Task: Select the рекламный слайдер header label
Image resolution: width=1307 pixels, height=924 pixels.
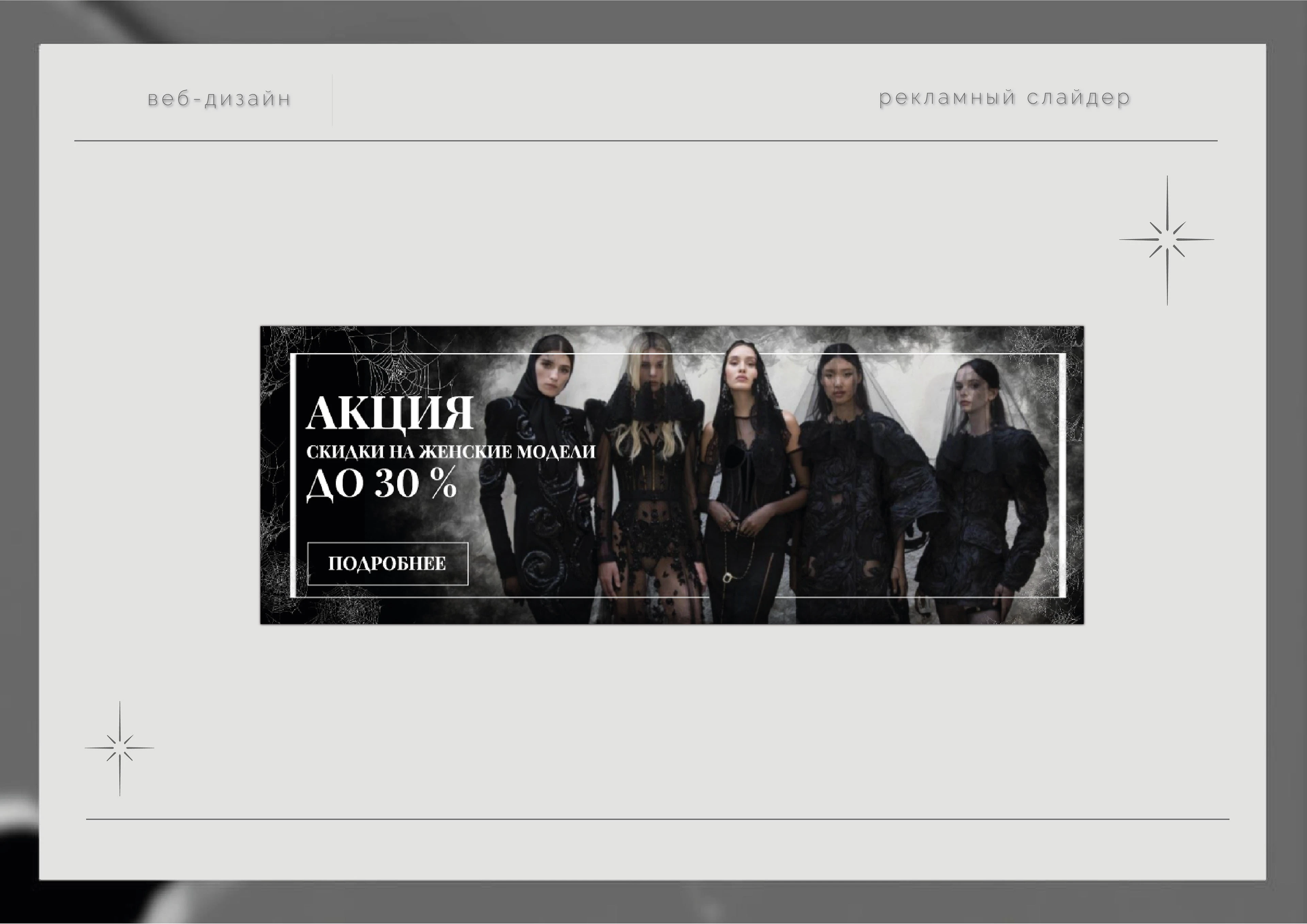Action: point(1004,98)
